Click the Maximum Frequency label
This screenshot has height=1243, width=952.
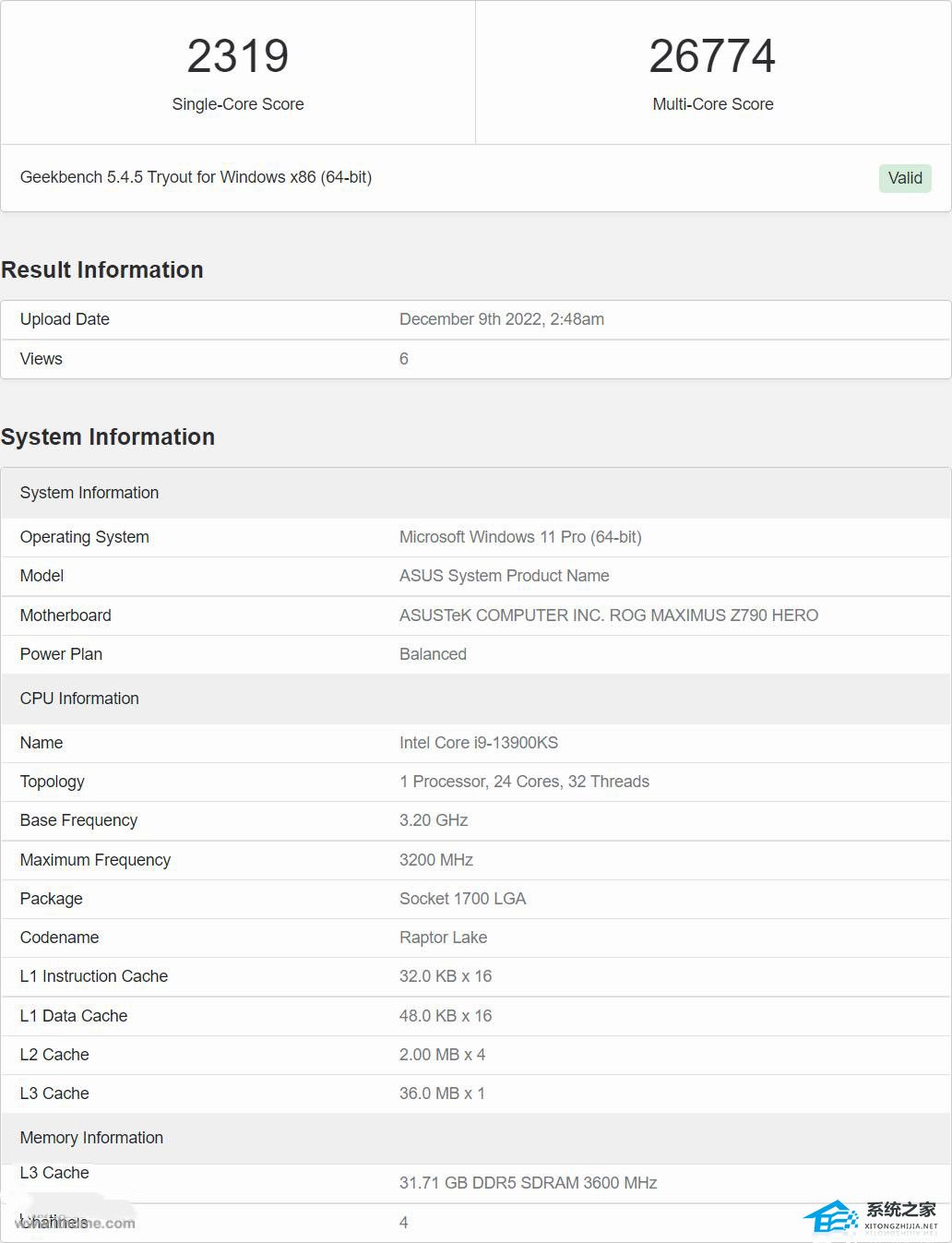[96, 860]
